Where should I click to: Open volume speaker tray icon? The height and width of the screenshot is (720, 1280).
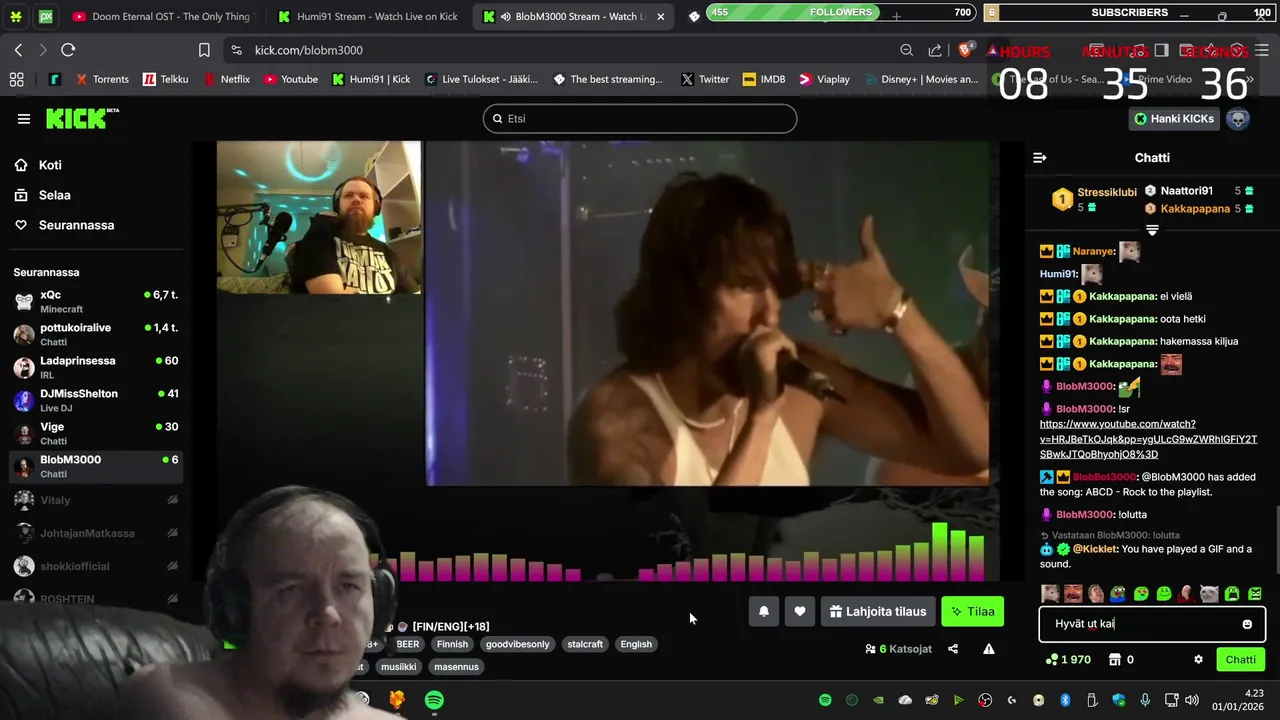[x=1192, y=700]
